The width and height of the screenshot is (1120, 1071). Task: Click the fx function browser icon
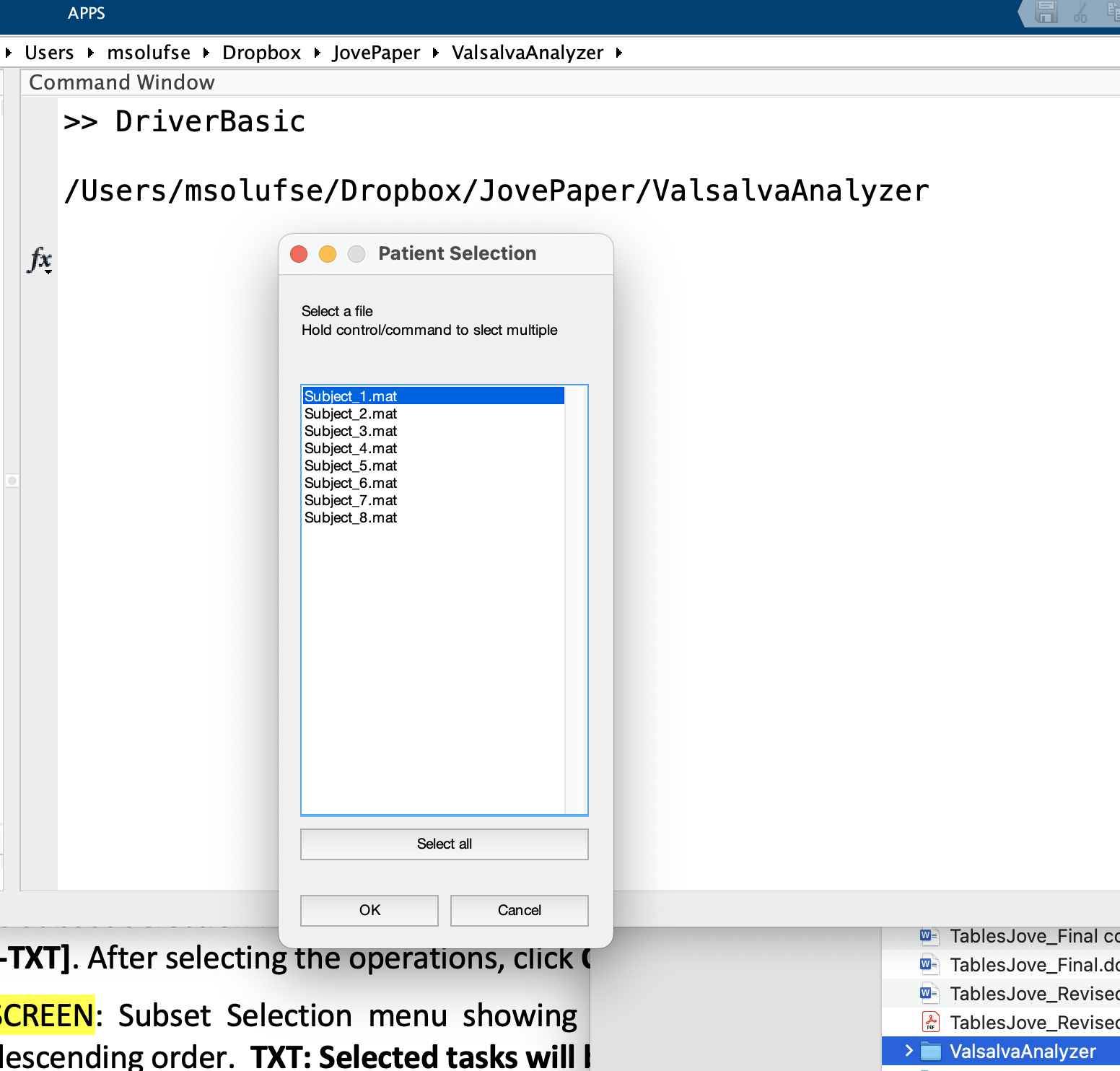pyautogui.click(x=40, y=259)
